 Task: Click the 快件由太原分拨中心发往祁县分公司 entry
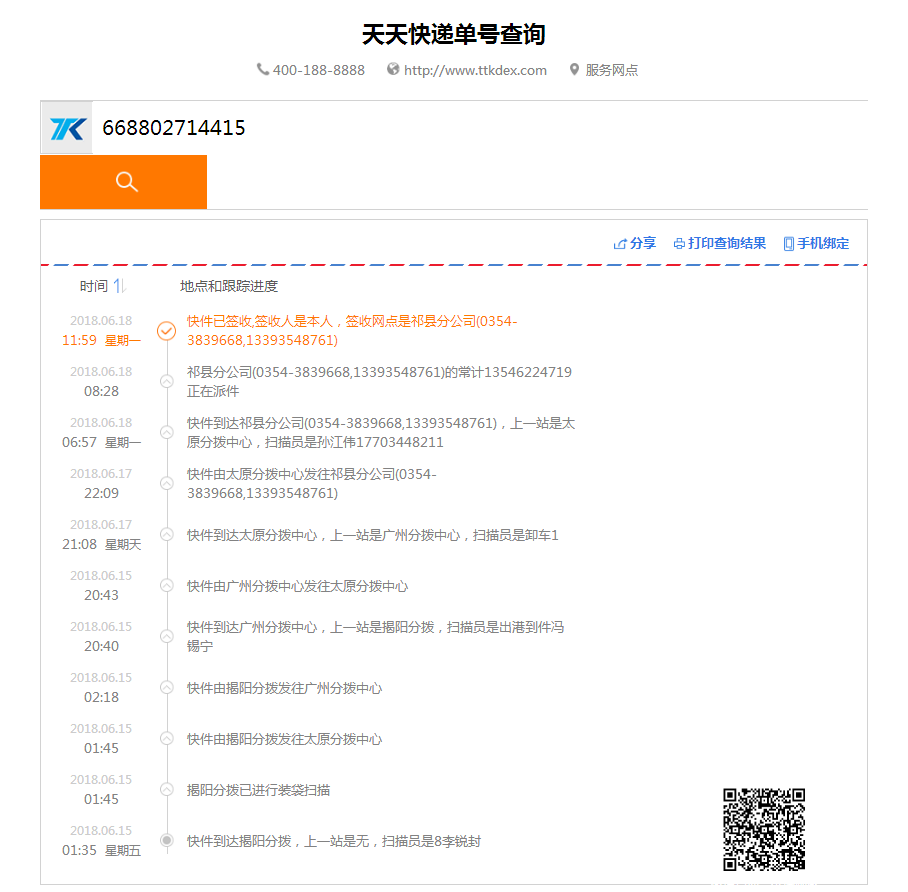coord(312,484)
